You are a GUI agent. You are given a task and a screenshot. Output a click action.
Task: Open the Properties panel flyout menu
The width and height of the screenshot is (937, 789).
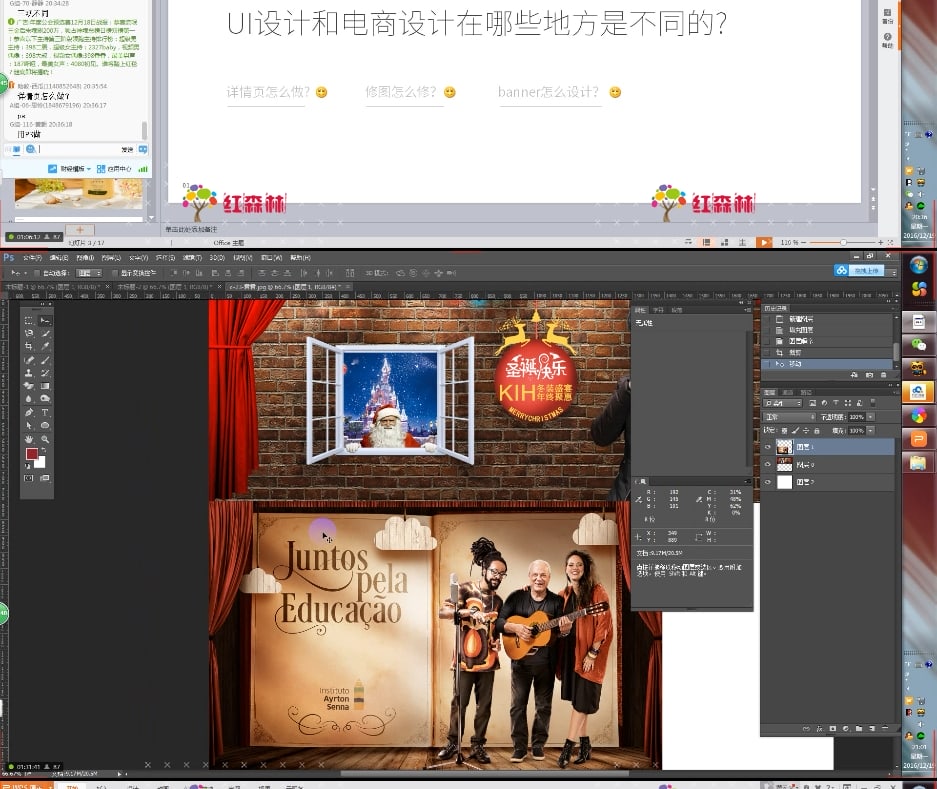[747, 310]
